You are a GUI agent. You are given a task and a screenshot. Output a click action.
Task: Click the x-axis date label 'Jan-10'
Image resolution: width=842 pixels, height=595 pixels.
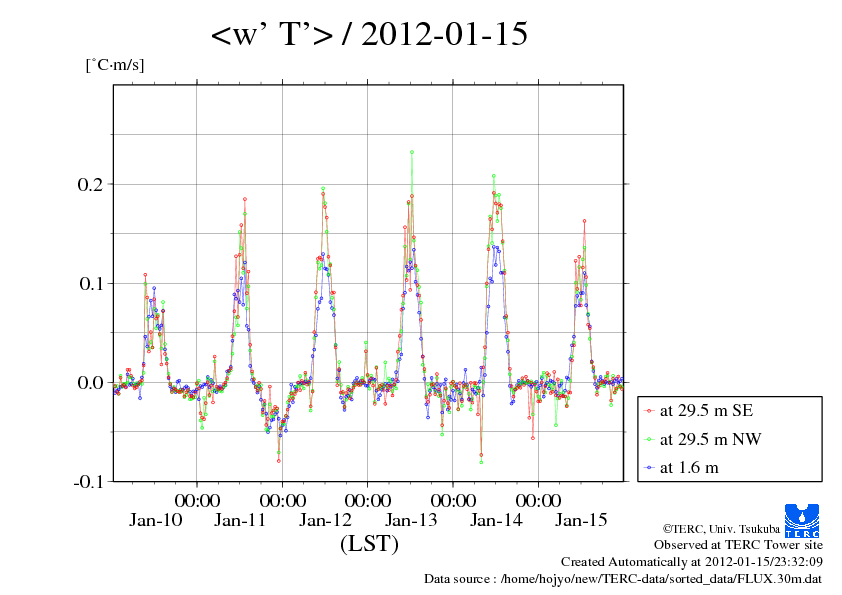point(155,520)
